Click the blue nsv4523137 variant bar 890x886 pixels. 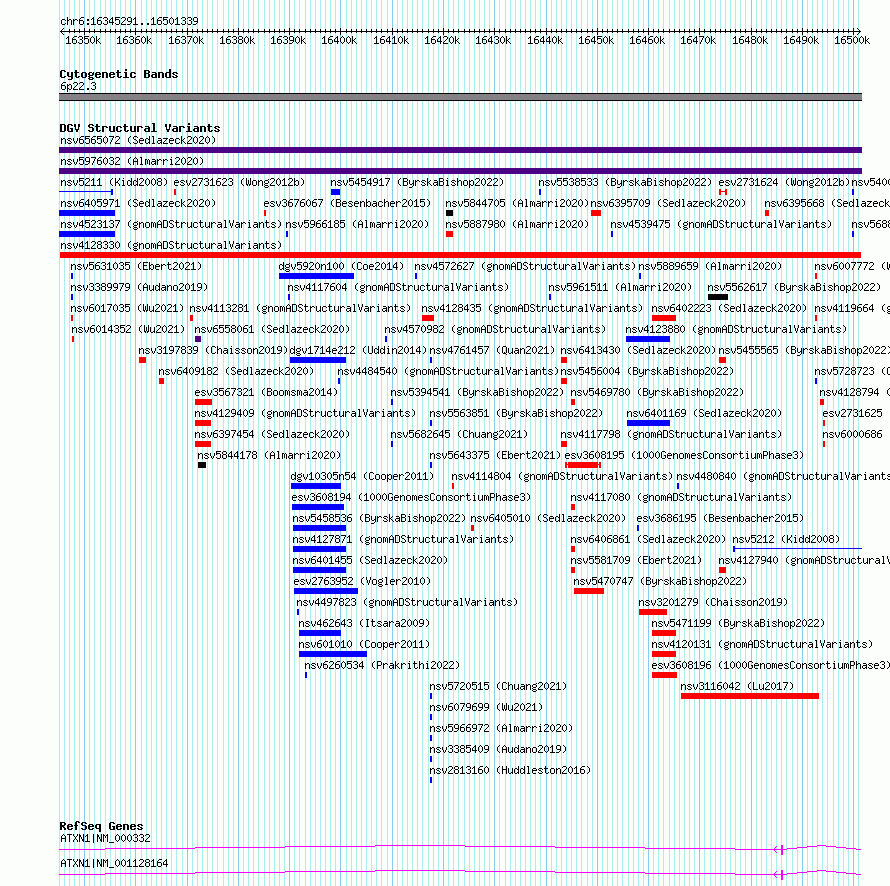[87, 234]
